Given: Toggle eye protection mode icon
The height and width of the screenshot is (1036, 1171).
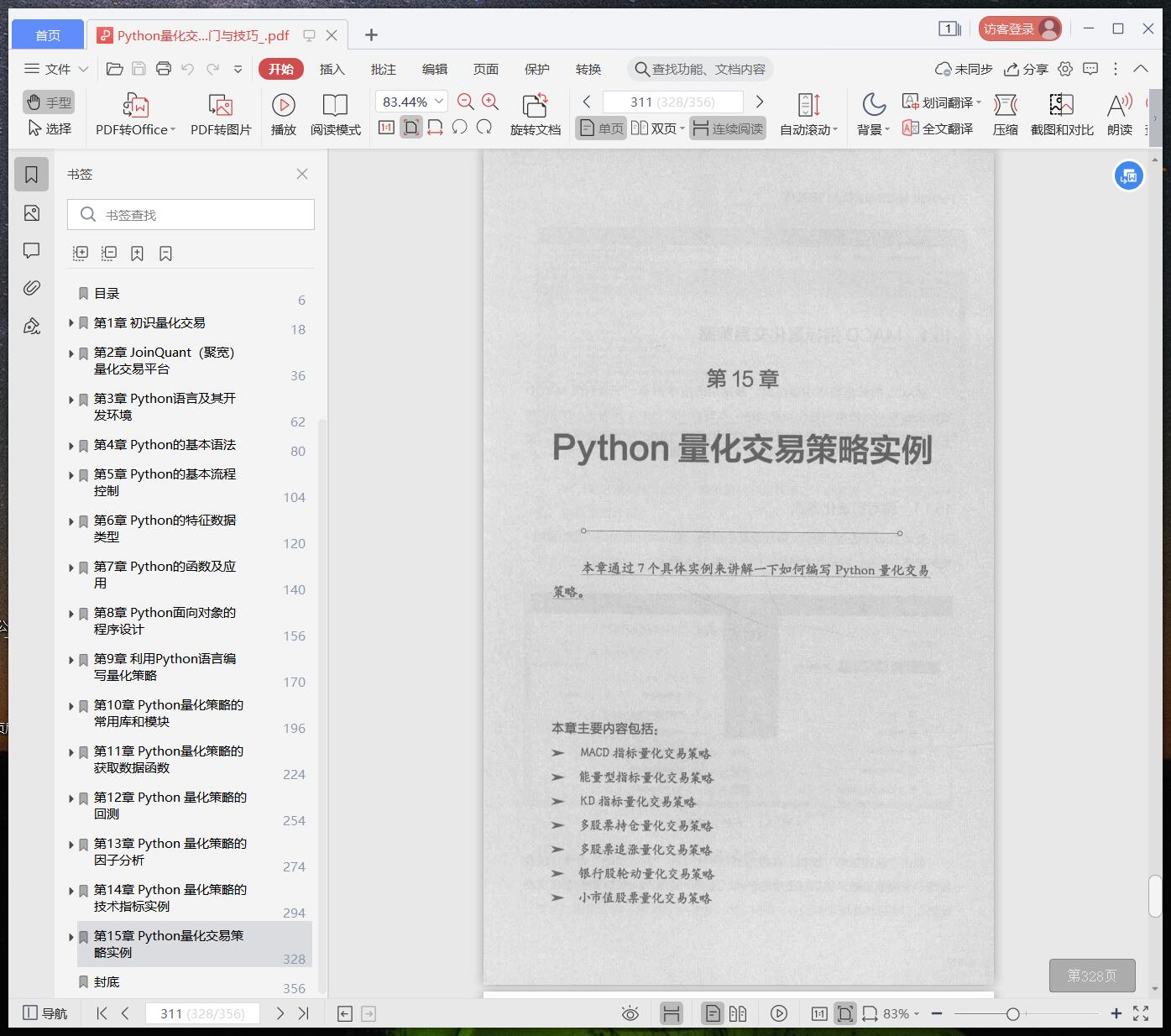Looking at the screenshot, I should (x=630, y=1013).
